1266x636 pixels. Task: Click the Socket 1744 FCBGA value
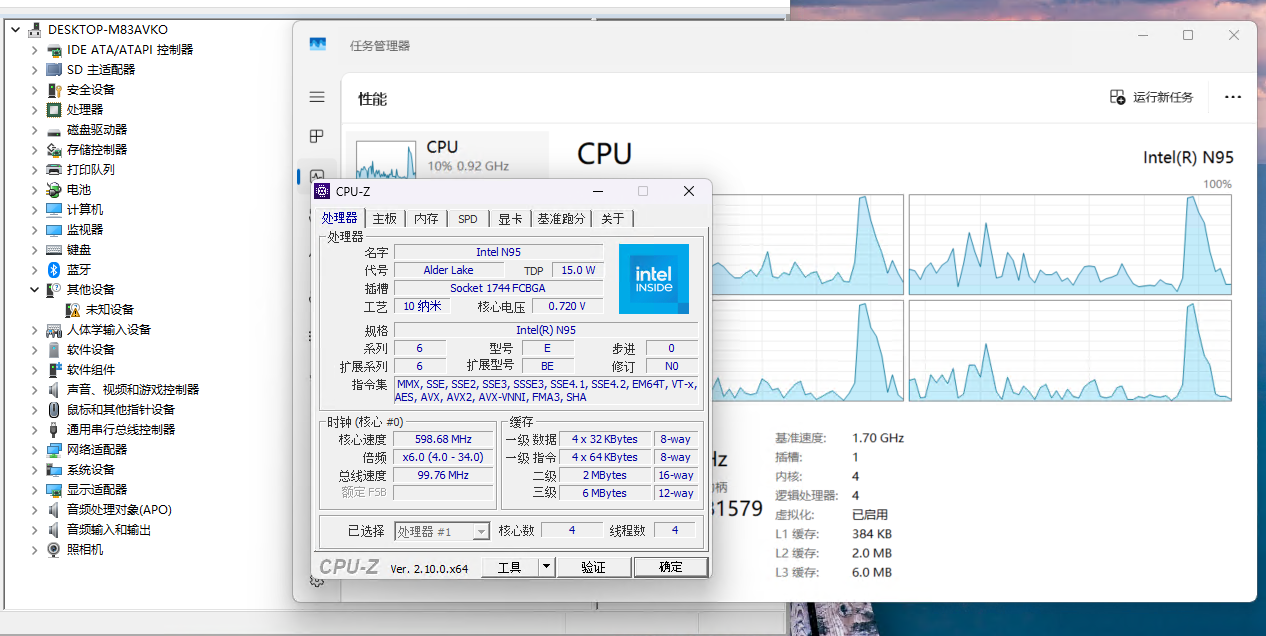(498, 288)
